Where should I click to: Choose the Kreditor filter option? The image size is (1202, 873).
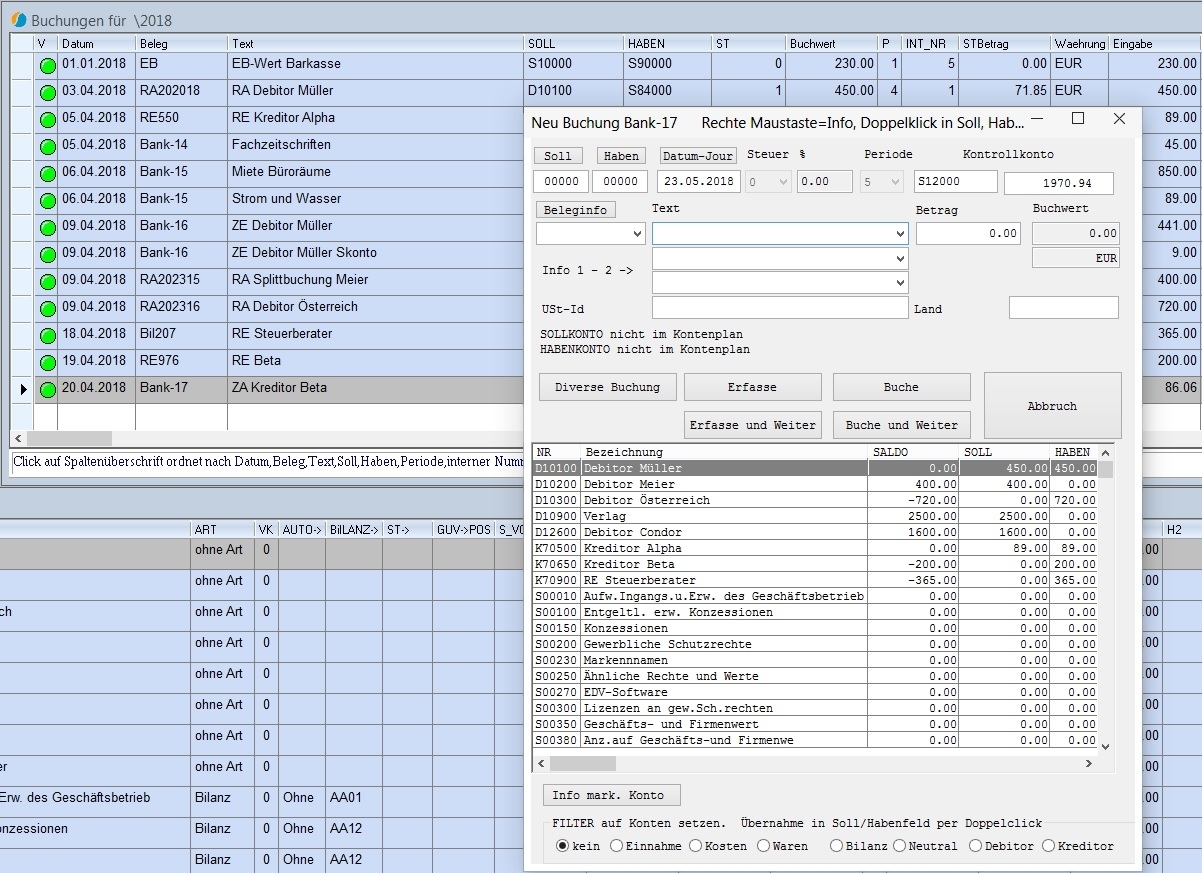(x=1048, y=846)
